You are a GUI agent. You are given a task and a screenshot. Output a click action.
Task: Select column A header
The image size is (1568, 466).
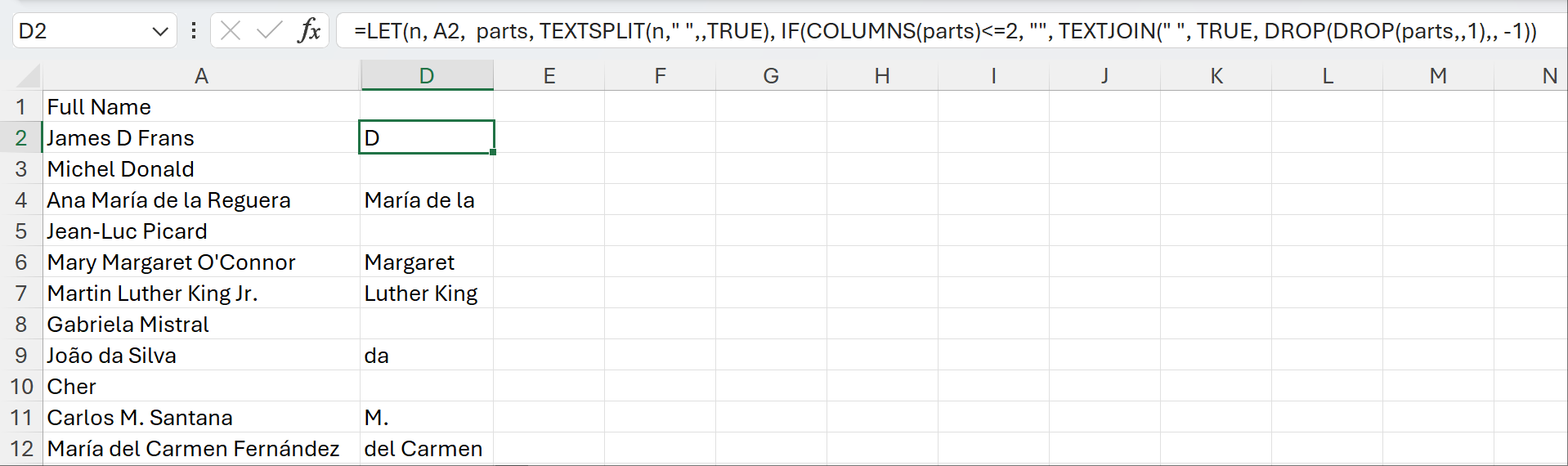tap(201, 76)
